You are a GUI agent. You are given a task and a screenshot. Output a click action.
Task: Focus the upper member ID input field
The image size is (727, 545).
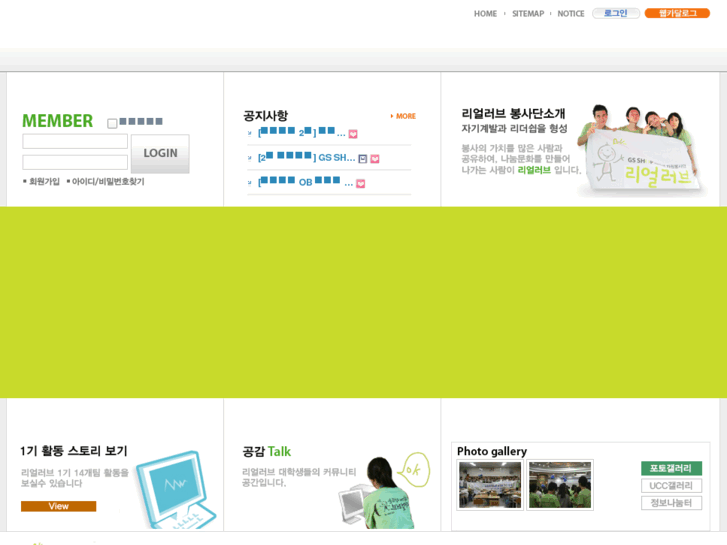[x=75, y=141]
